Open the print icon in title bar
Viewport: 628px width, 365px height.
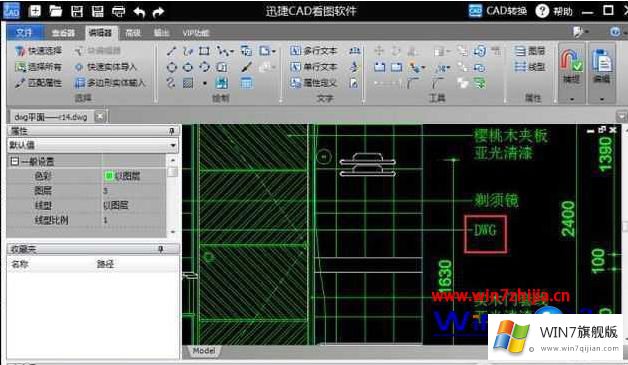(119, 11)
